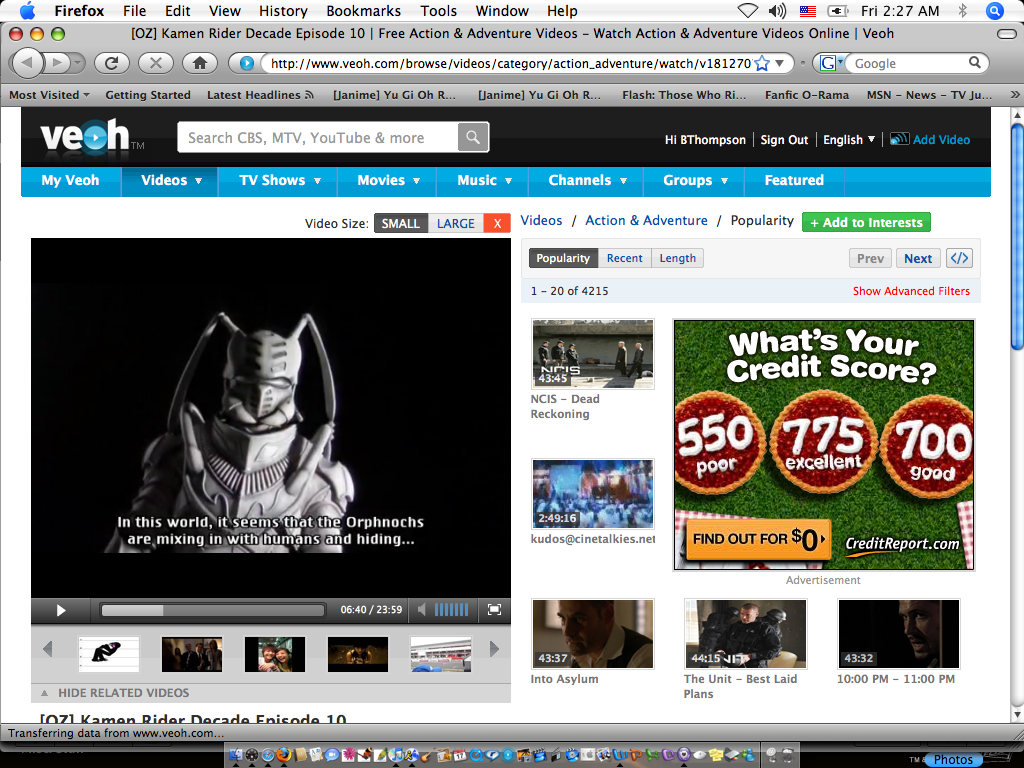Image resolution: width=1024 pixels, height=768 pixels.
Task: Click Add to Interests button
Action: point(866,223)
